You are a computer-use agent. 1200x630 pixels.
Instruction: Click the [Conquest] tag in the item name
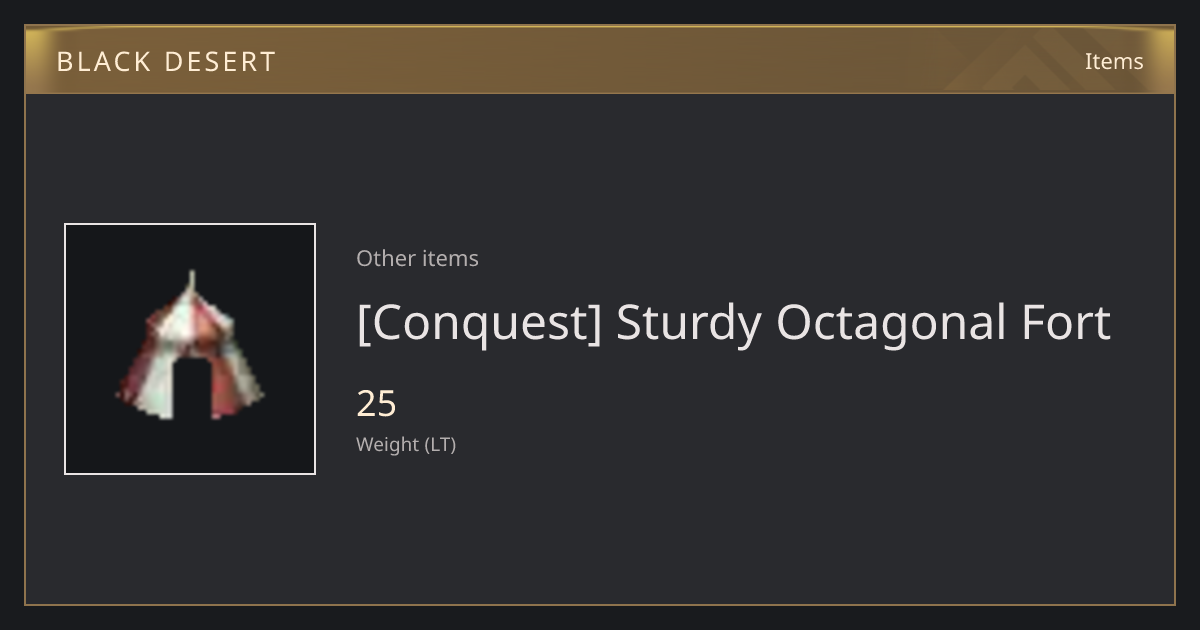479,323
